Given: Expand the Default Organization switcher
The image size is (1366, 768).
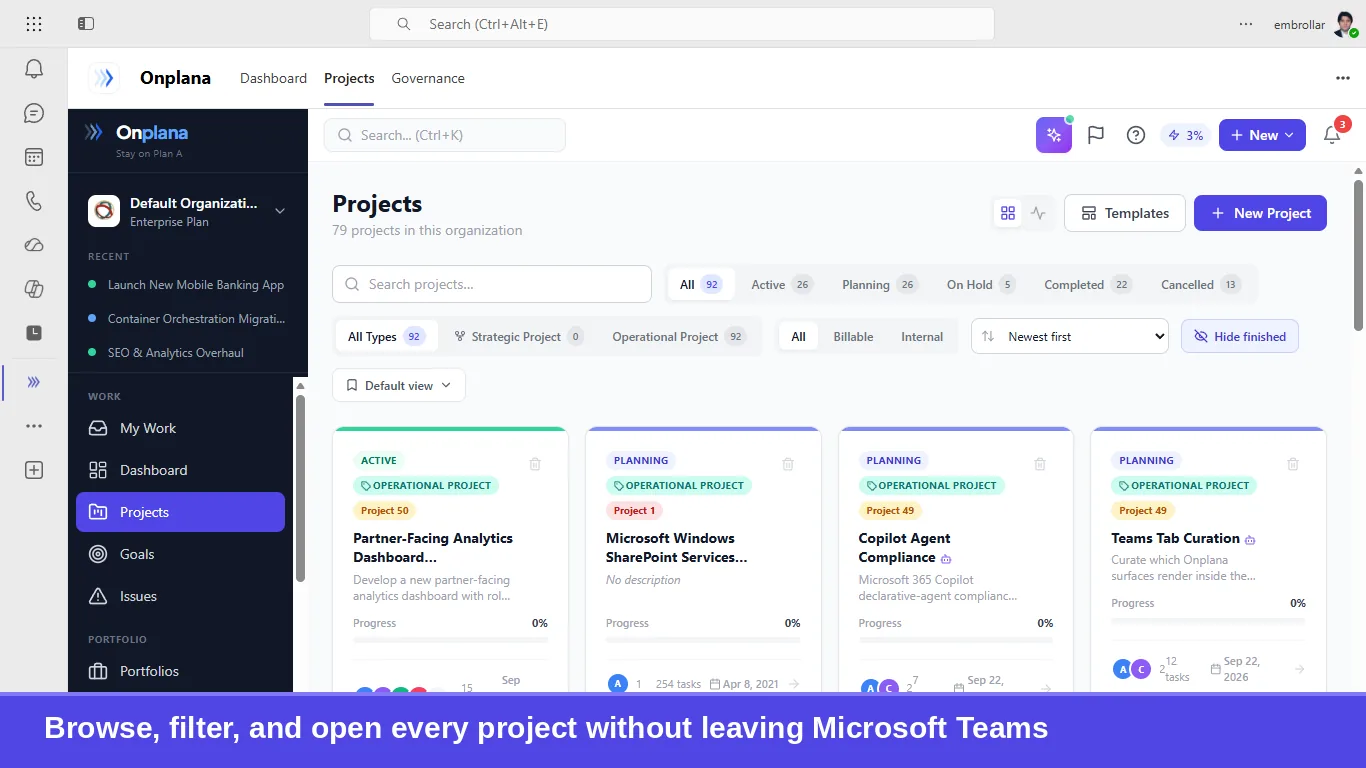Looking at the screenshot, I should [x=189, y=211].
